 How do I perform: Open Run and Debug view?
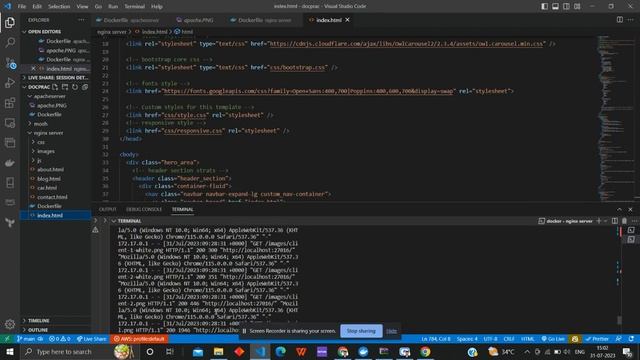[x=10, y=83]
